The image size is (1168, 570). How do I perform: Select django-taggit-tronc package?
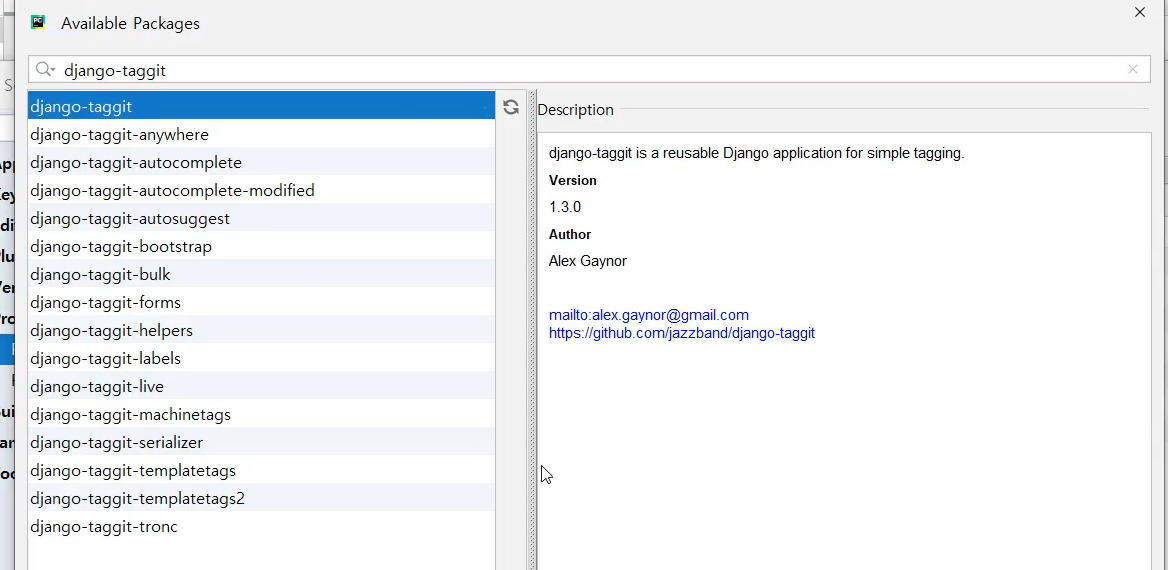tap(261, 526)
